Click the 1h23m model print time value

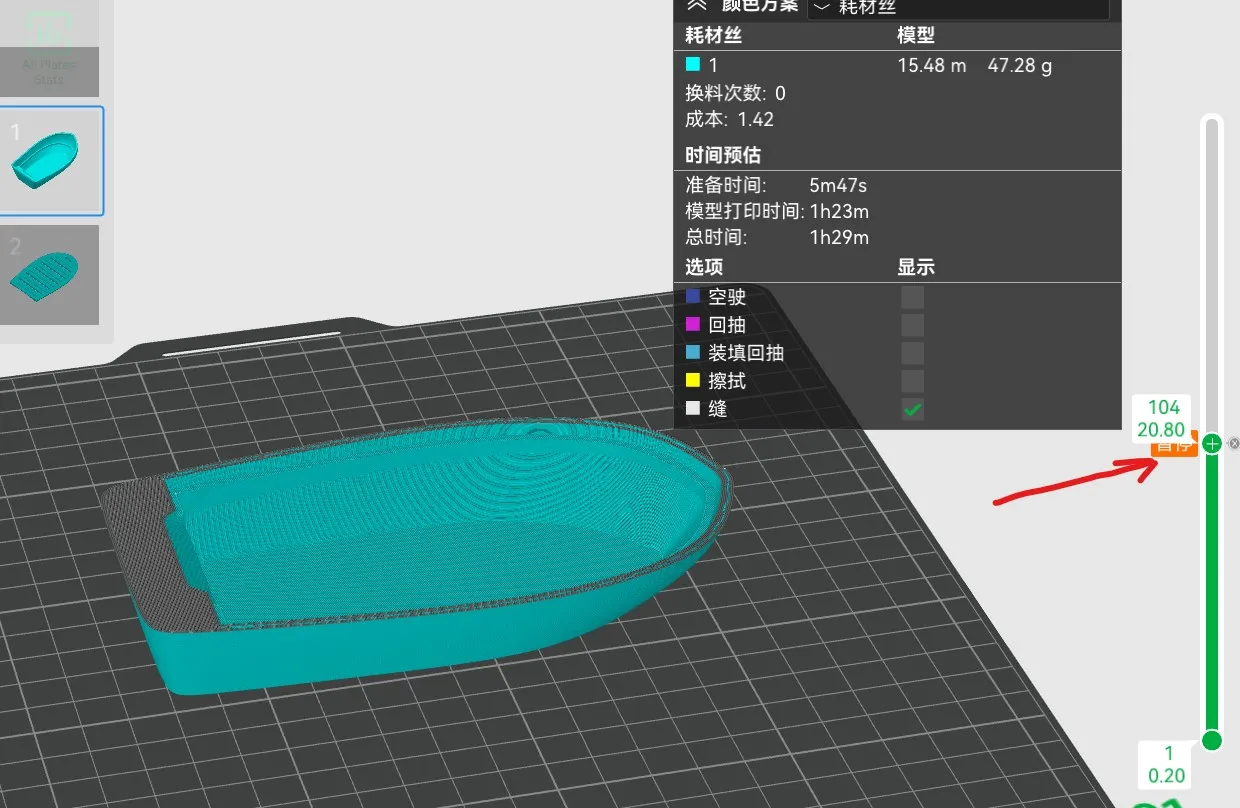click(839, 211)
